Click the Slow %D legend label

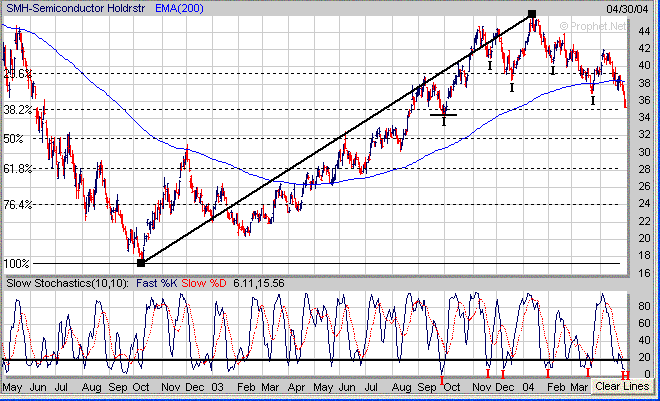(204, 283)
